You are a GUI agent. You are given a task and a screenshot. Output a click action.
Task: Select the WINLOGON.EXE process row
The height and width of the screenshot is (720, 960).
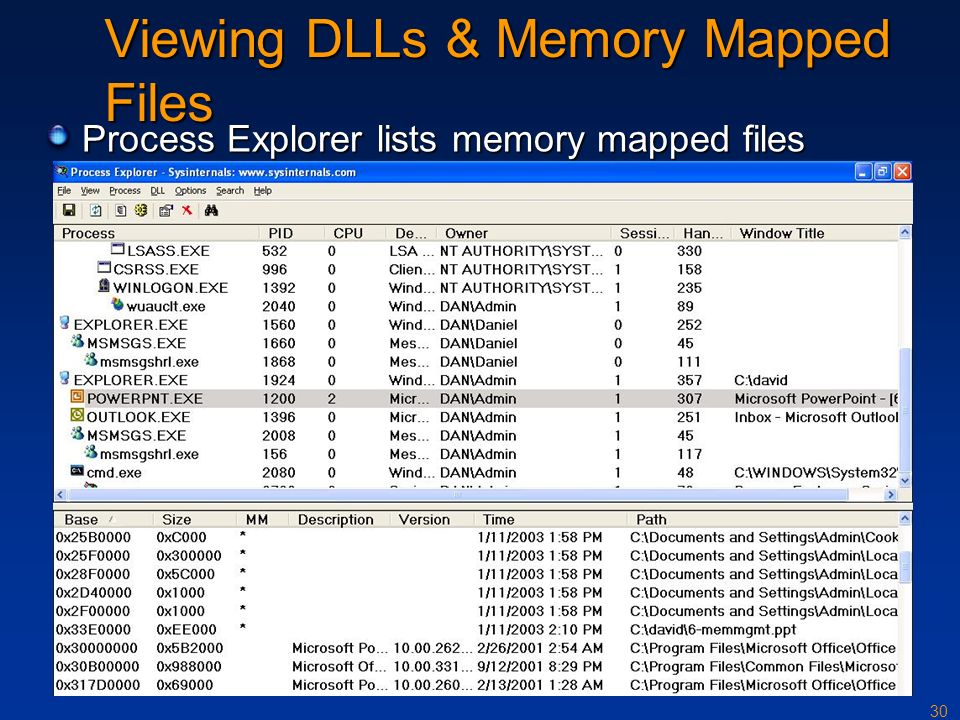coord(476,288)
